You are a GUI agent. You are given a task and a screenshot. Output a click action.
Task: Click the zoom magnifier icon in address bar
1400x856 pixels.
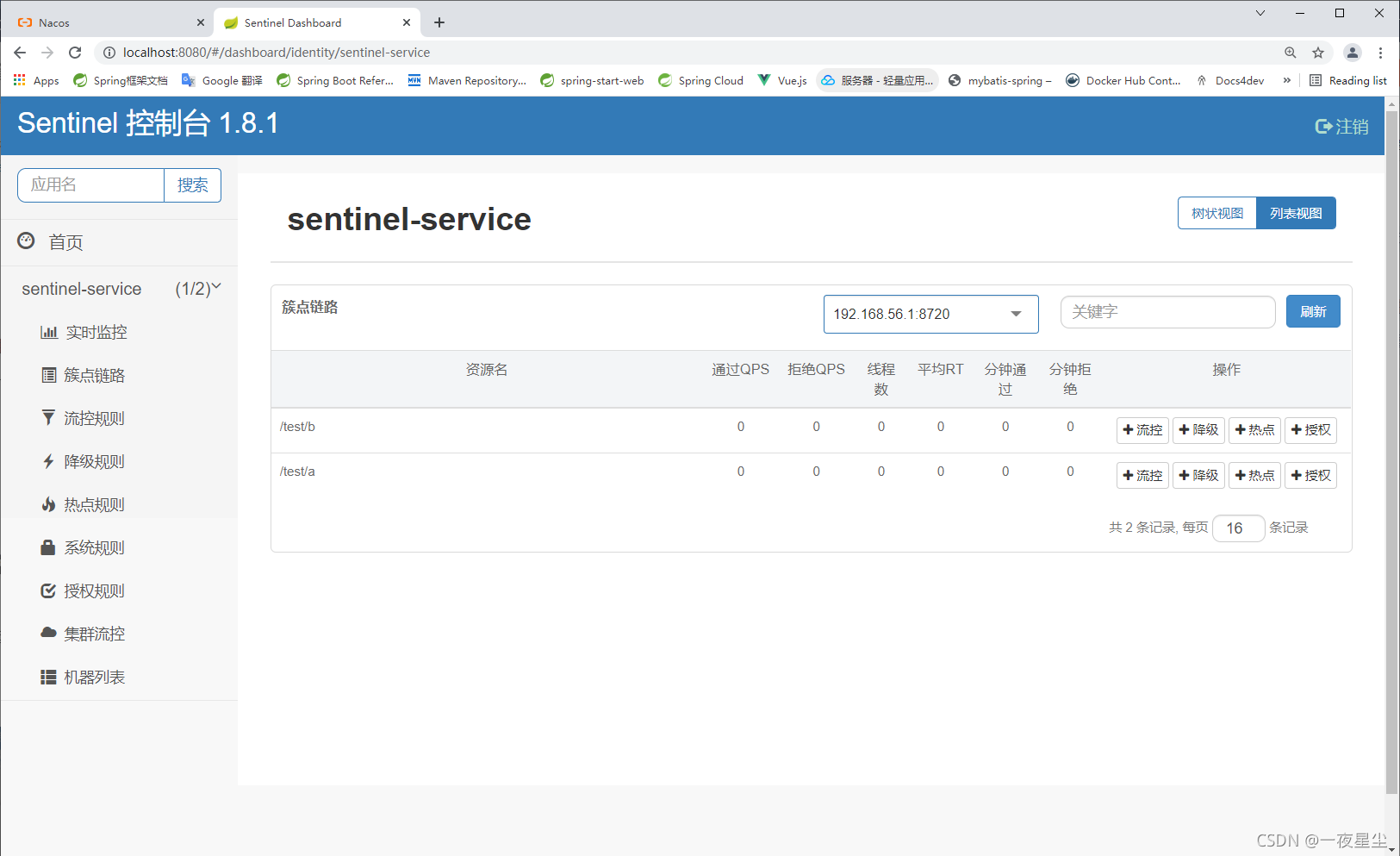[x=1291, y=53]
